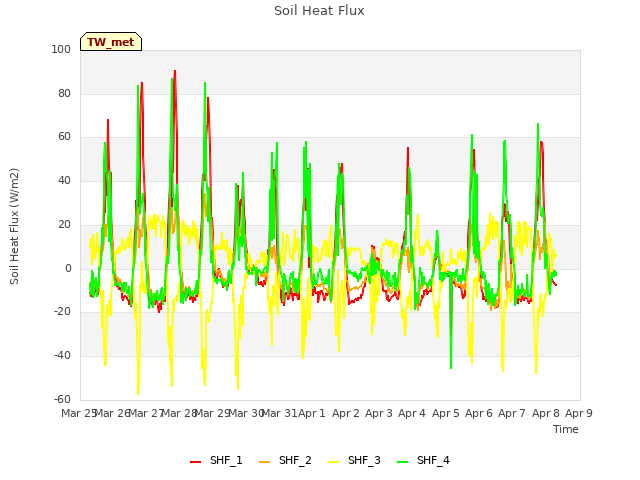Click the Apr 2 x-axis label

tap(346, 413)
